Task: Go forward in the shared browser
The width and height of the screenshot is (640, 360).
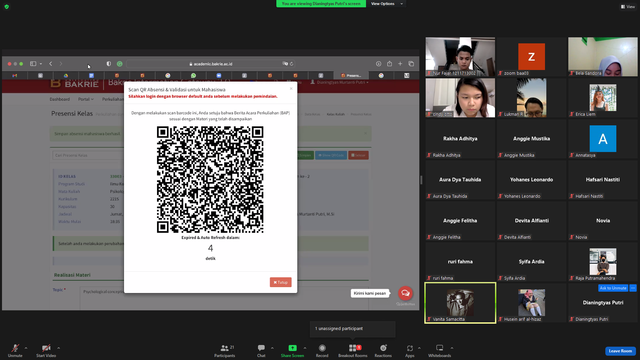Action: [x=61, y=64]
